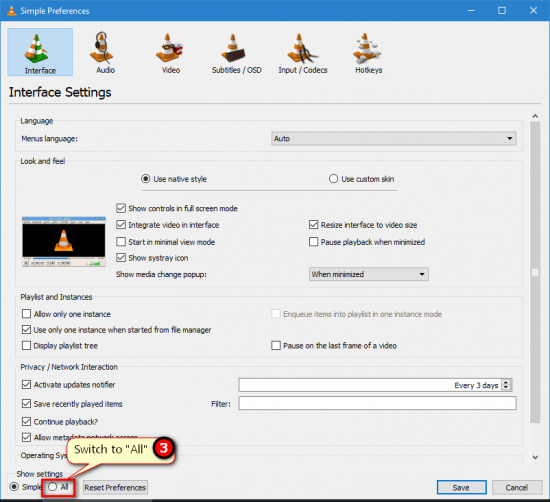Screen dimensions: 550x502
Task: Open the Hotkeys settings category
Action: coord(368,52)
